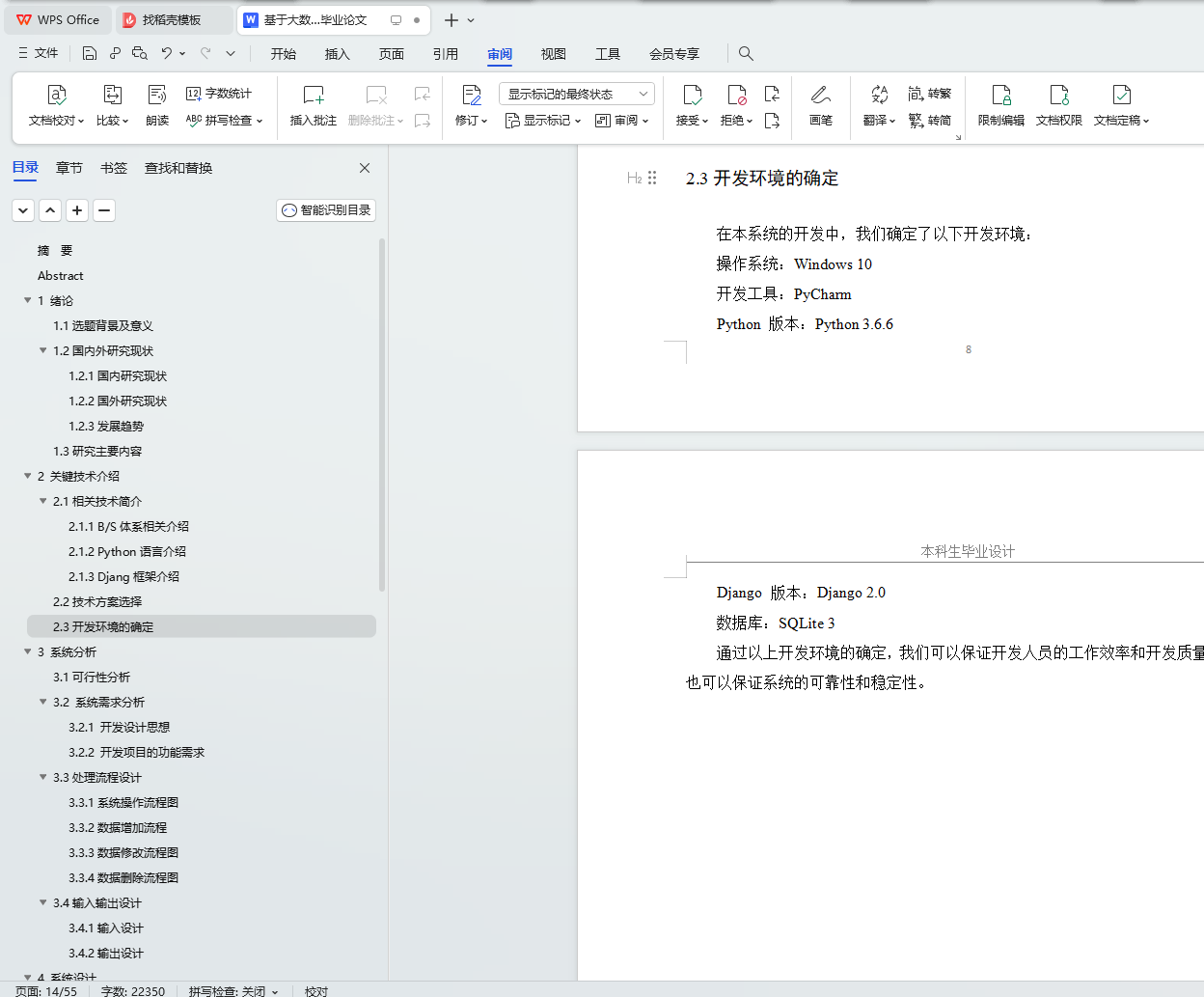Collapse the 3 系统分析 node
The image size is (1204, 997).
27,651
